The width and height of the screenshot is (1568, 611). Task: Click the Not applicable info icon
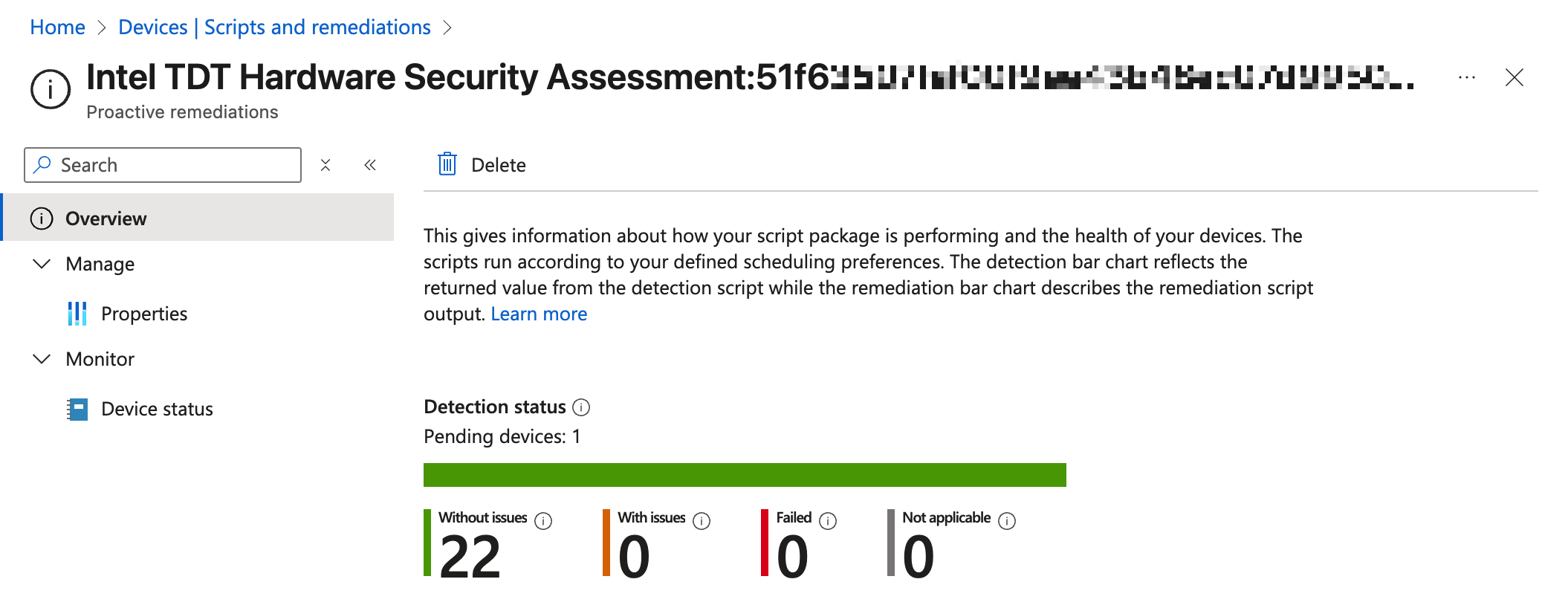[x=1007, y=521]
